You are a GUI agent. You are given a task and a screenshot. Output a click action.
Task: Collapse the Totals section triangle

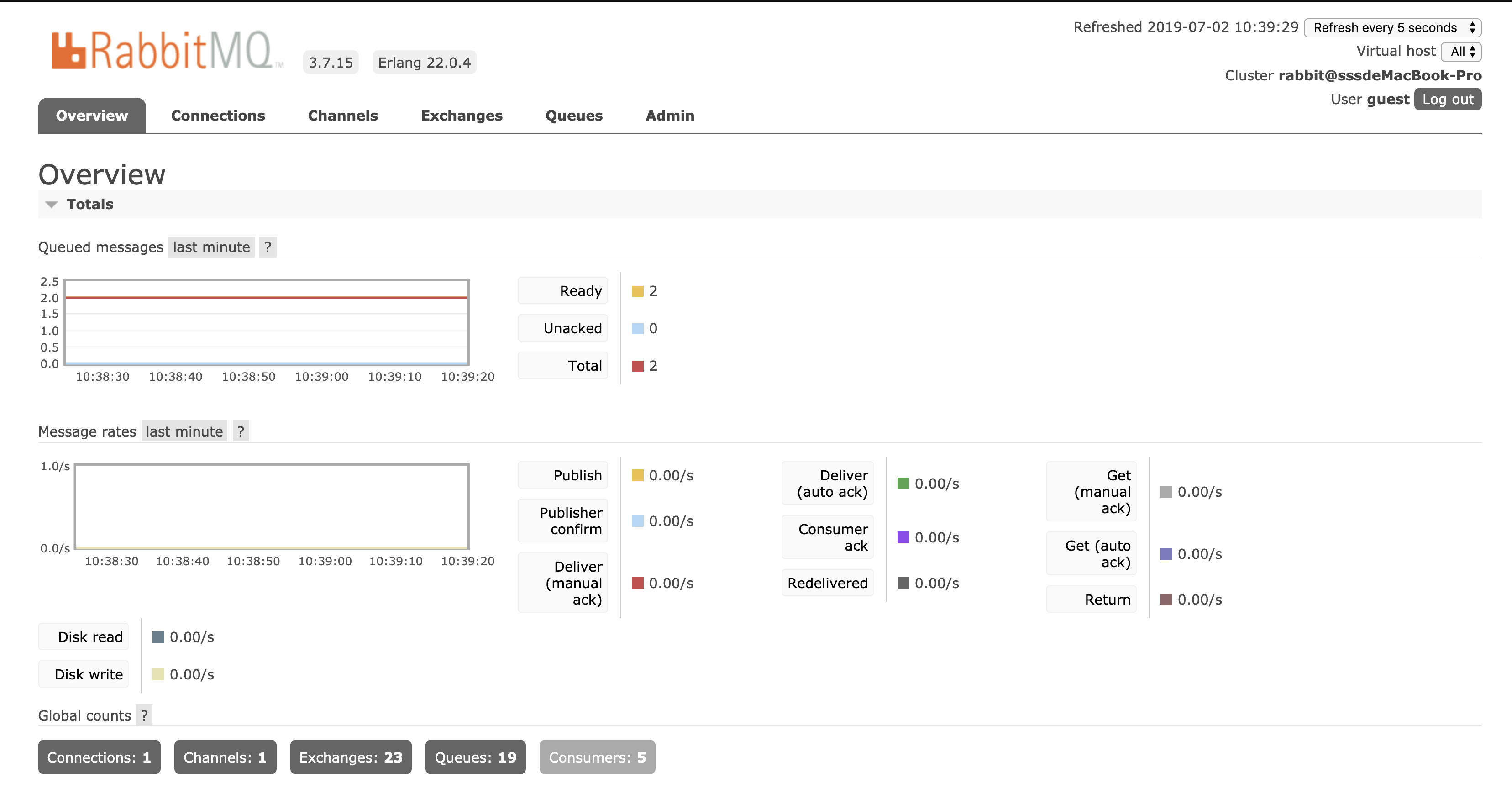point(52,204)
